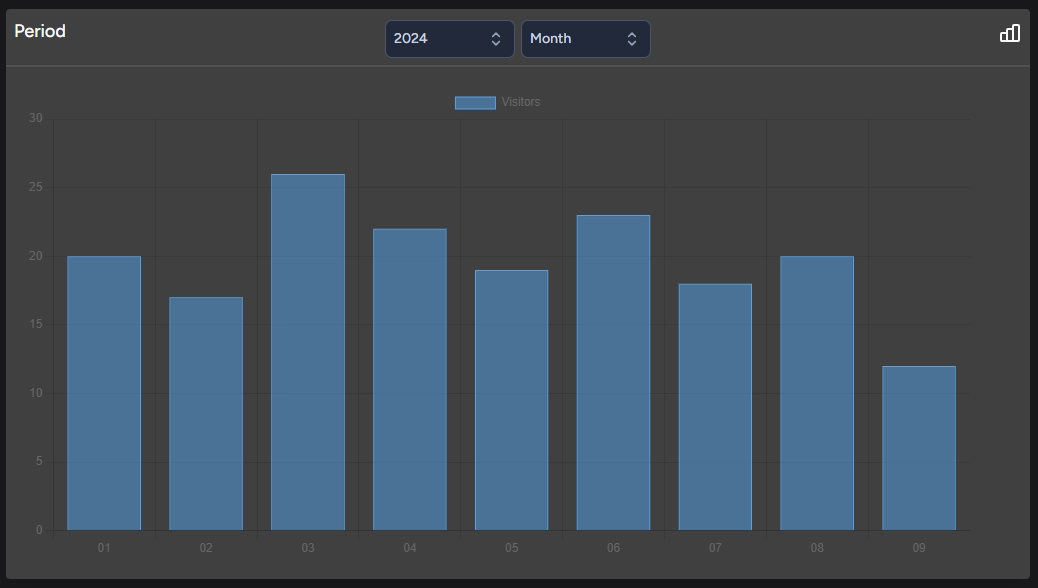
Task: Click the shortest bar for month 09
Action: [919, 448]
